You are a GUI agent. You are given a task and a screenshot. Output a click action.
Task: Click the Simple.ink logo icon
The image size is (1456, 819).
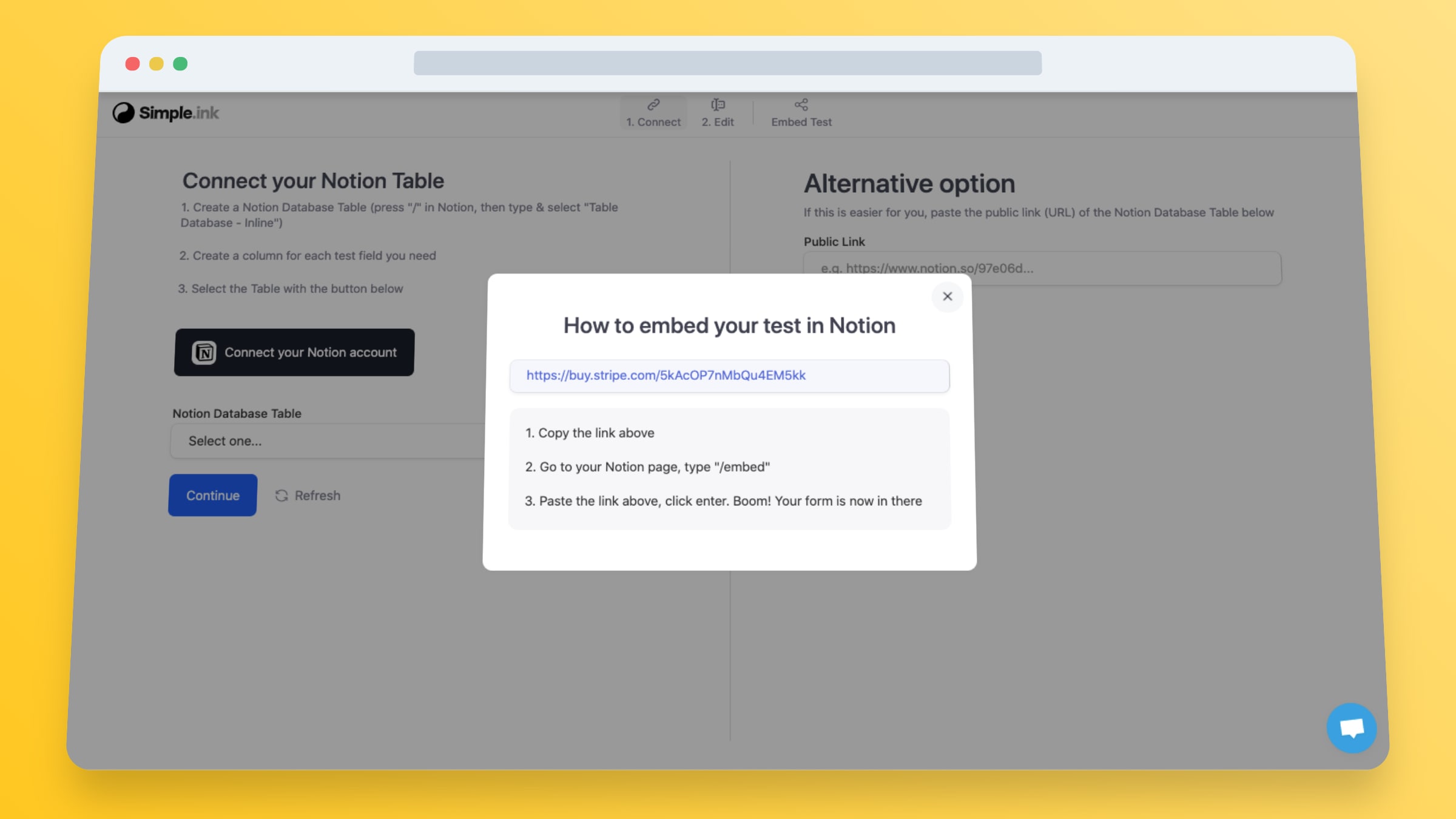click(x=124, y=113)
